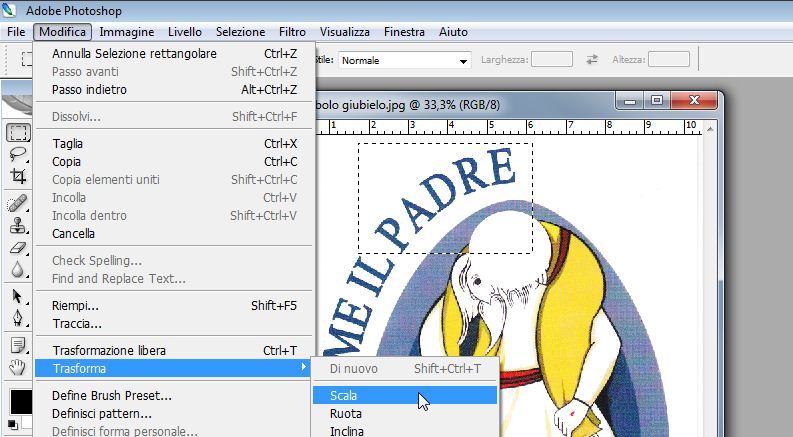The image size is (793, 437).
Task: Click the greyed Check Spelling... entry
Action: click(x=174, y=260)
